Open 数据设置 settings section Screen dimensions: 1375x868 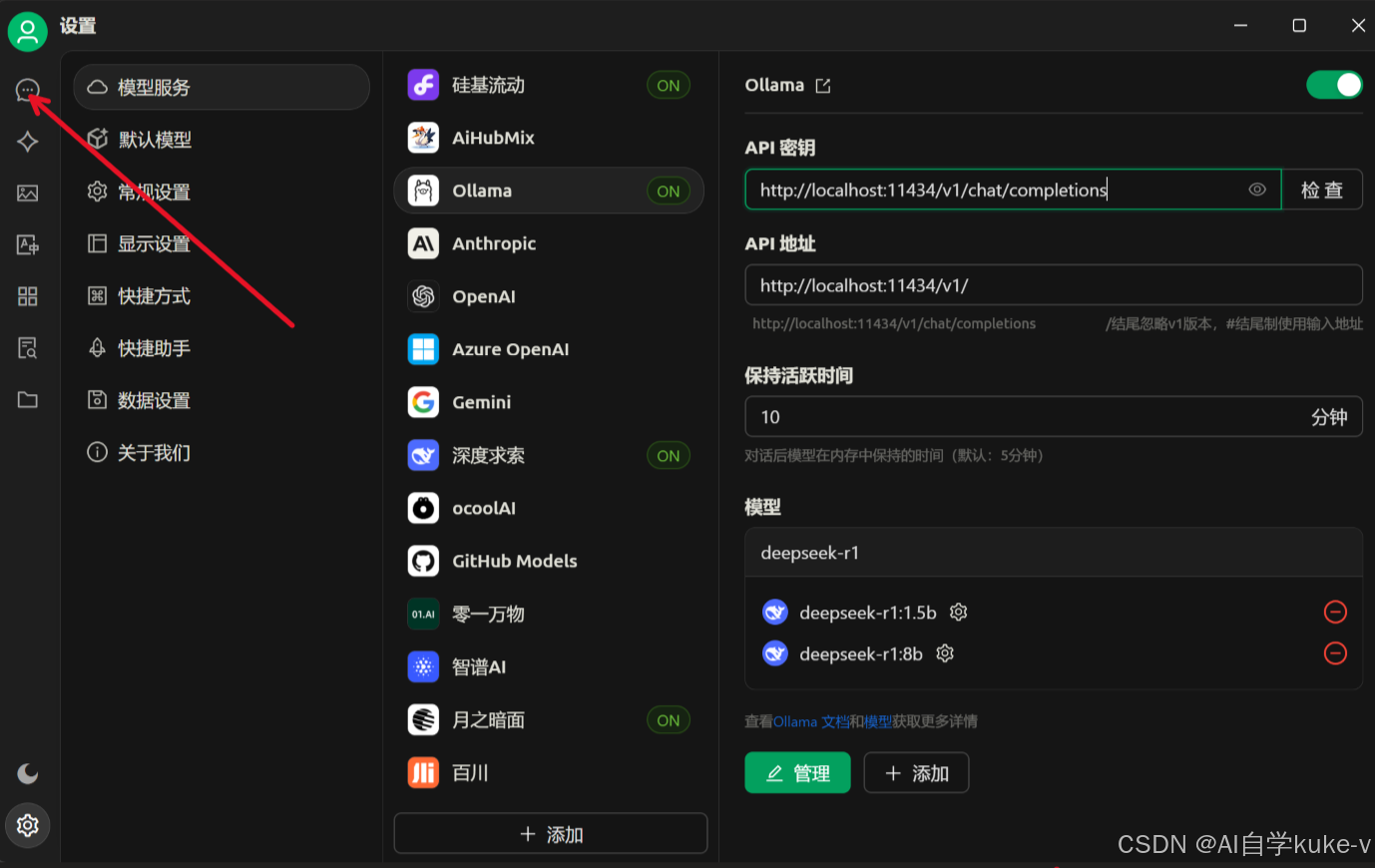pos(222,400)
